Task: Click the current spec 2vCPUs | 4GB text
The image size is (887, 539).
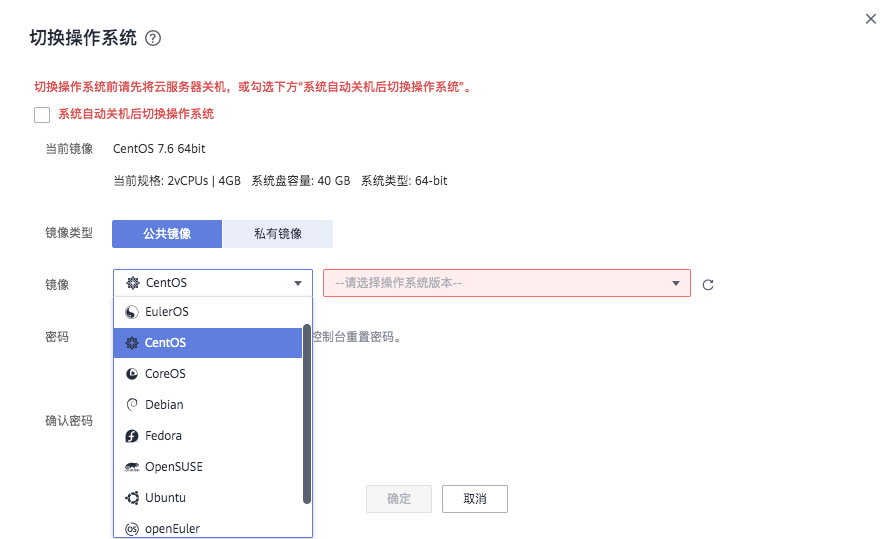Action: coord(177,181)
